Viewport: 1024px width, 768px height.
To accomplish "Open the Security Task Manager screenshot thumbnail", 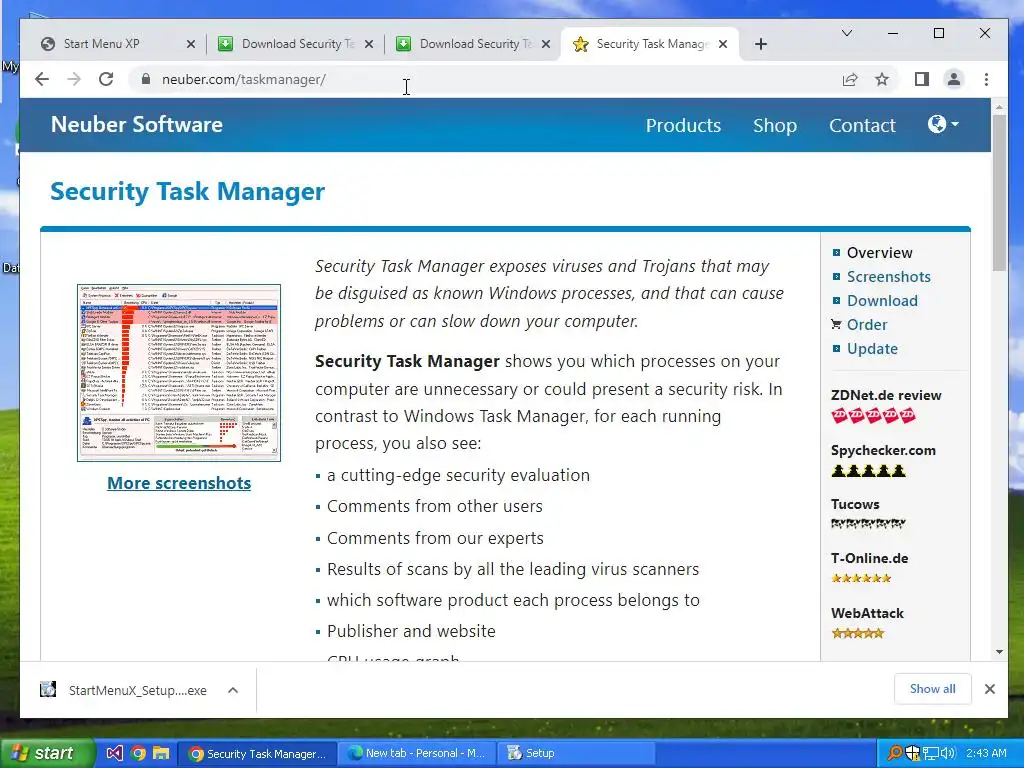I will click(179, 373).
